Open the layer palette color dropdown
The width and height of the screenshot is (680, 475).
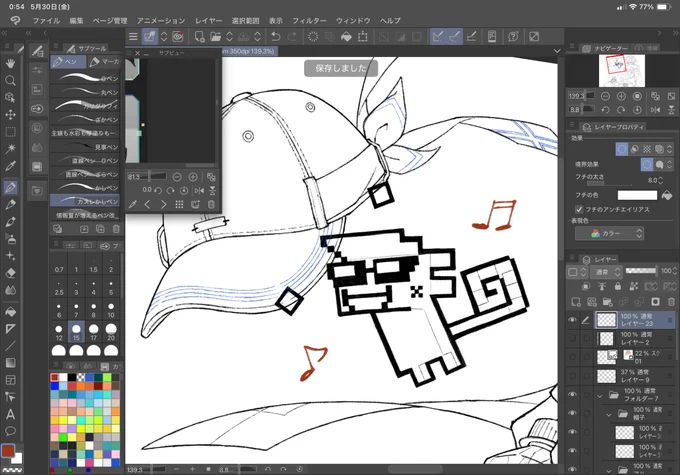(577, 272)
